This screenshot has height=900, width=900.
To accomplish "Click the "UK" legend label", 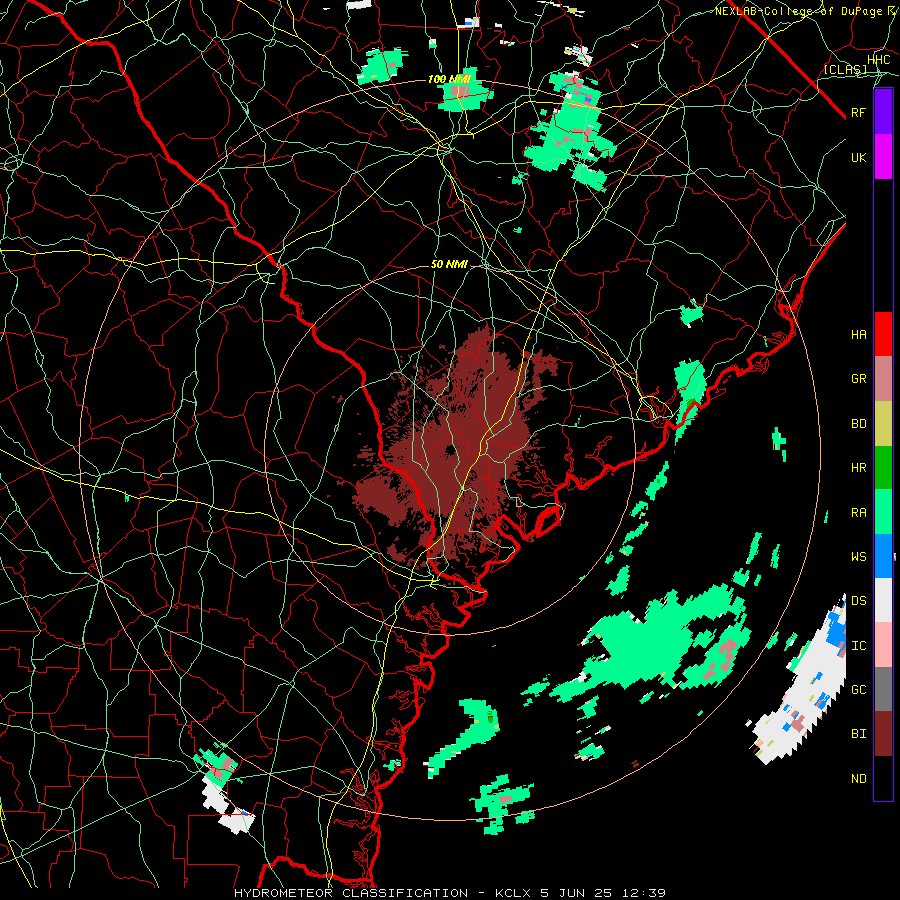I will pos(858,157).
